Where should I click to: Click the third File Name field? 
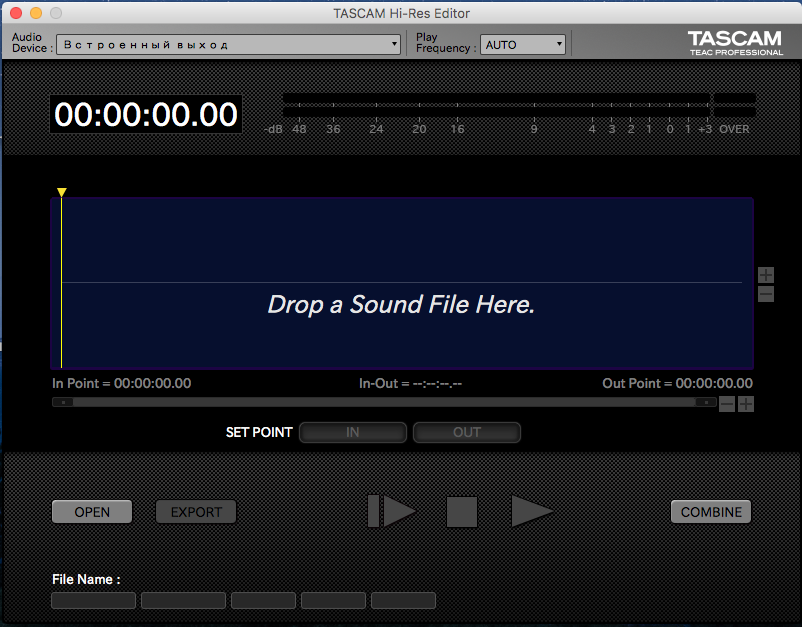263,600
